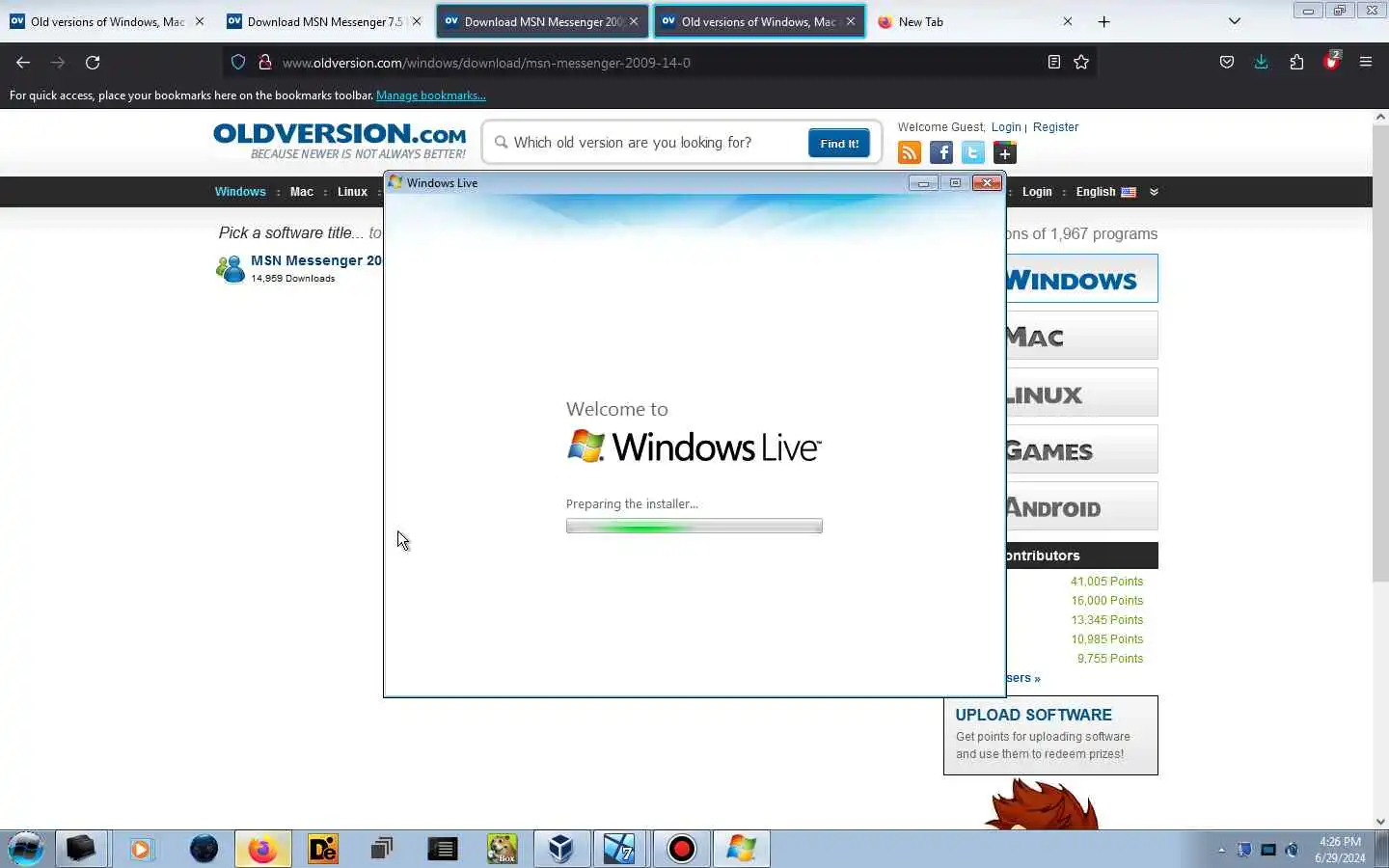The image size is (1389, 868).
Task: Open the MSN Messenger 20 title link
Action: tap(316, 260)
